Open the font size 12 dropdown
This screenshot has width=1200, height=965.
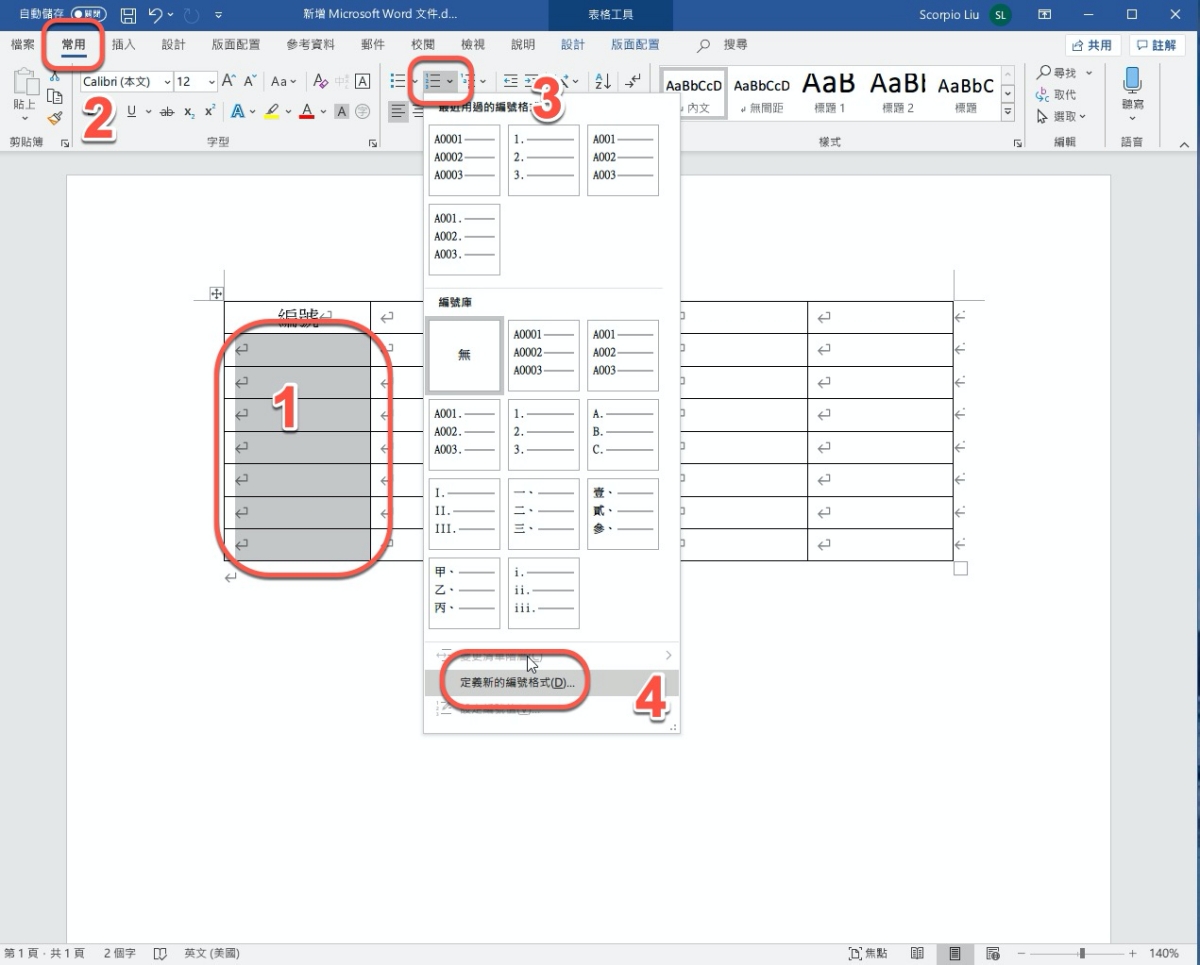click(x=211, y=81)
